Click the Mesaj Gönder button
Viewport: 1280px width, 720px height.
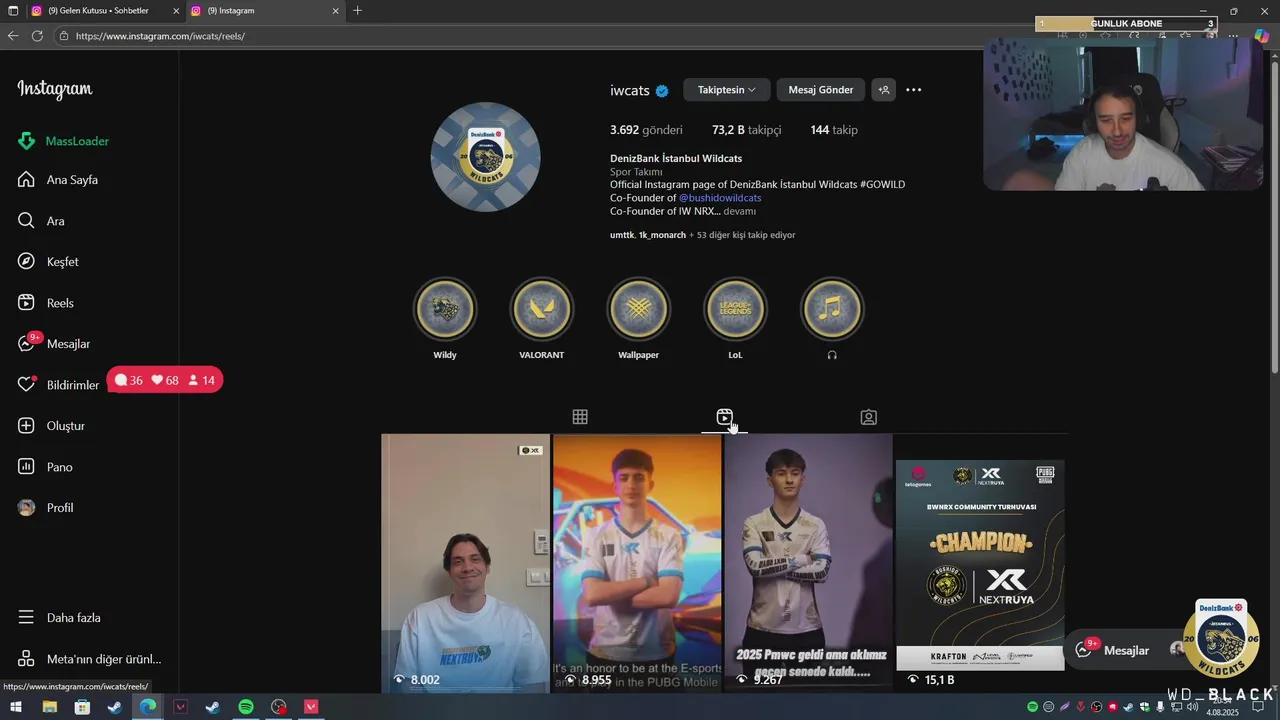[821, 90]
